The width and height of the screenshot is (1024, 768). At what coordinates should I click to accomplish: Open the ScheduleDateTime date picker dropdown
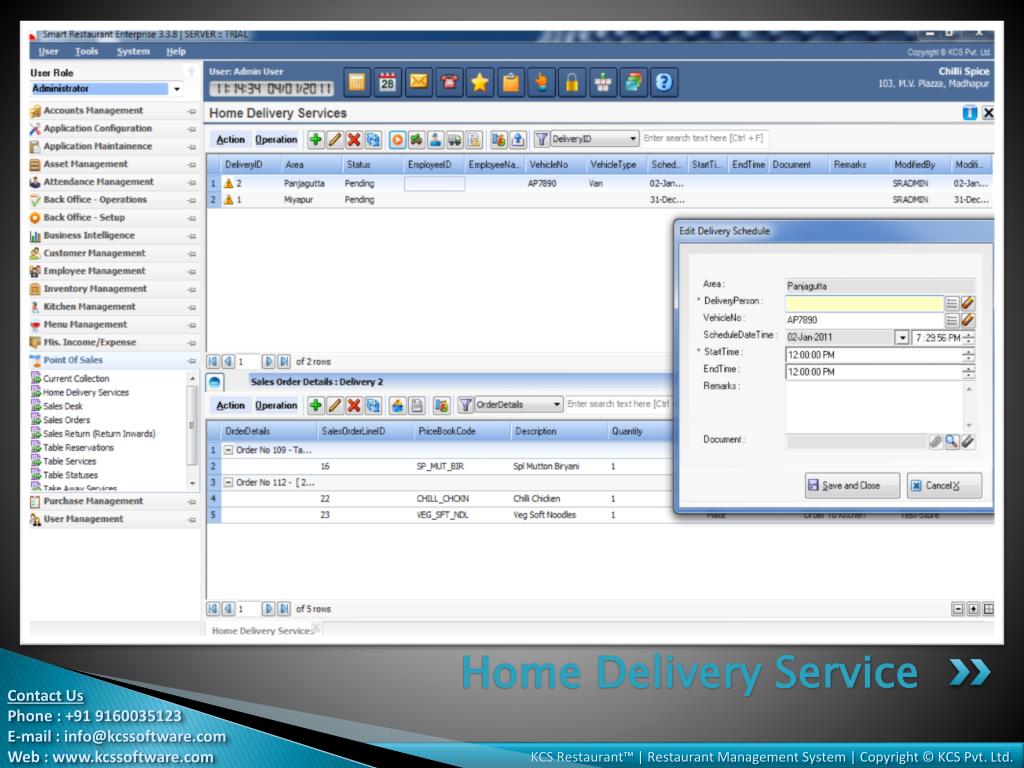(902, 338)
